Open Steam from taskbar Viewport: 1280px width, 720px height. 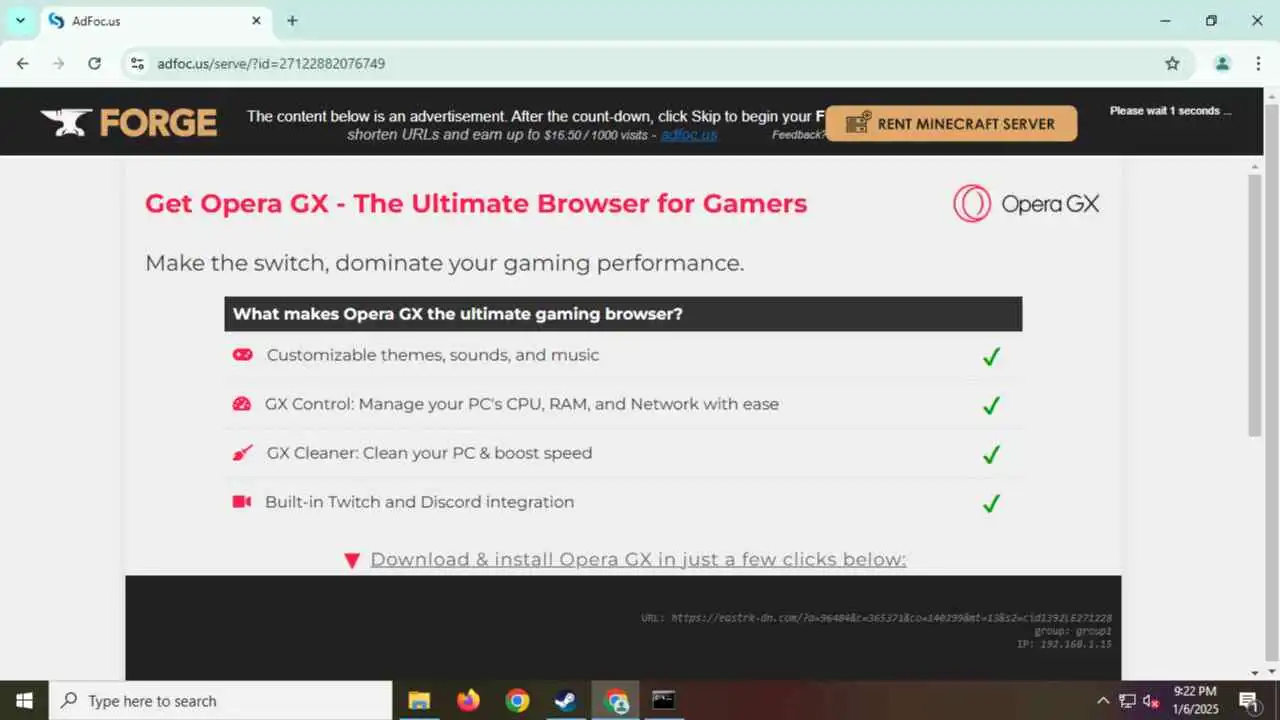point(566,700)
